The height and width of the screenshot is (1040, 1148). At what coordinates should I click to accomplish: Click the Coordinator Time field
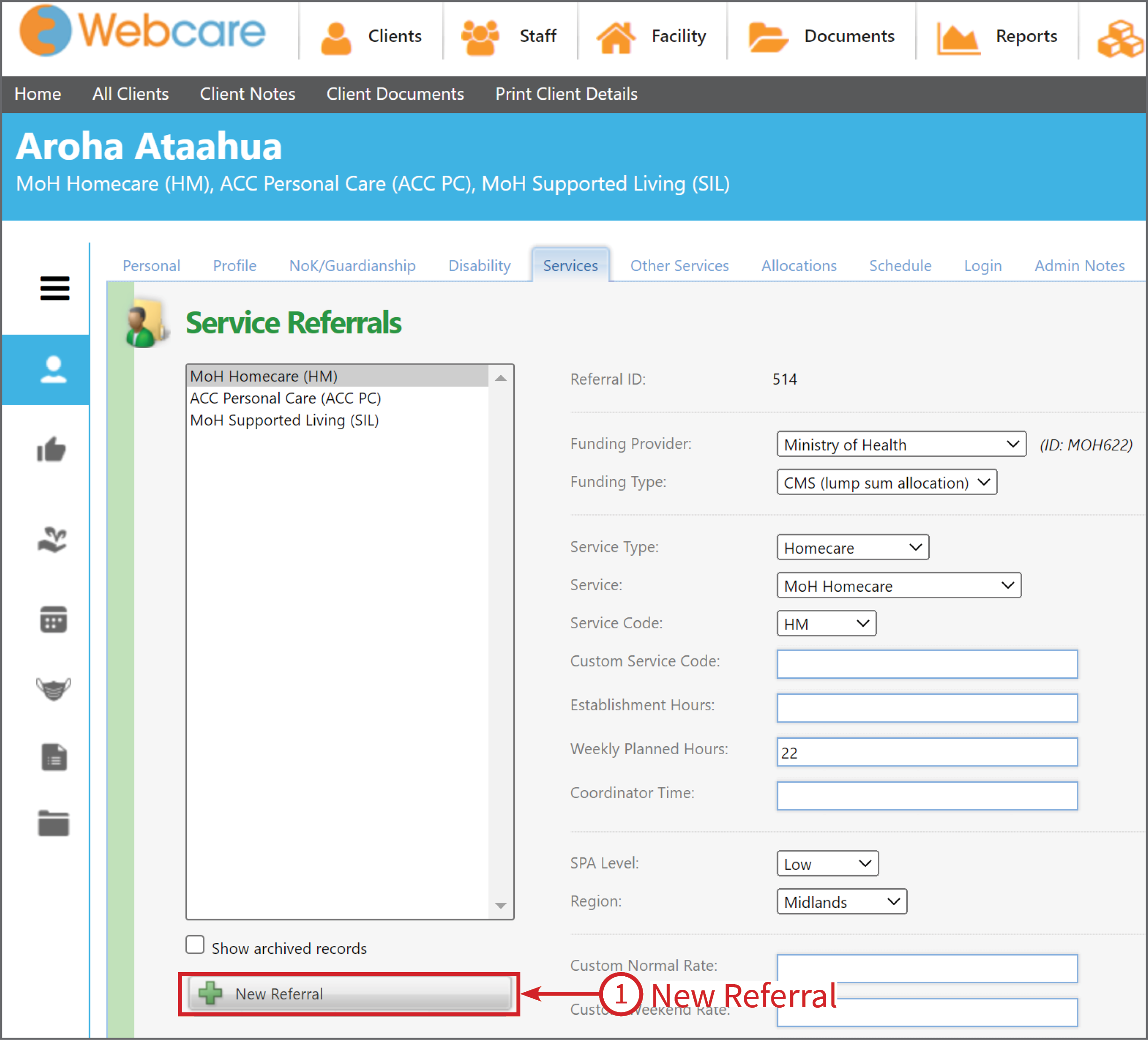pos(927,795)
